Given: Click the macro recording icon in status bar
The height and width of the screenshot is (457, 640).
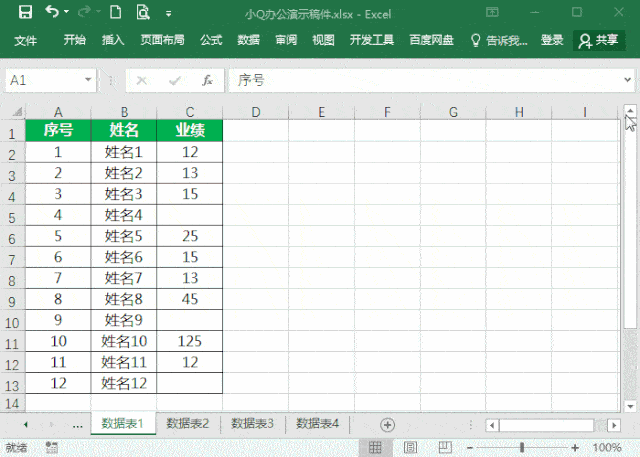Looking at the screenshot, I should coord(52,447).
